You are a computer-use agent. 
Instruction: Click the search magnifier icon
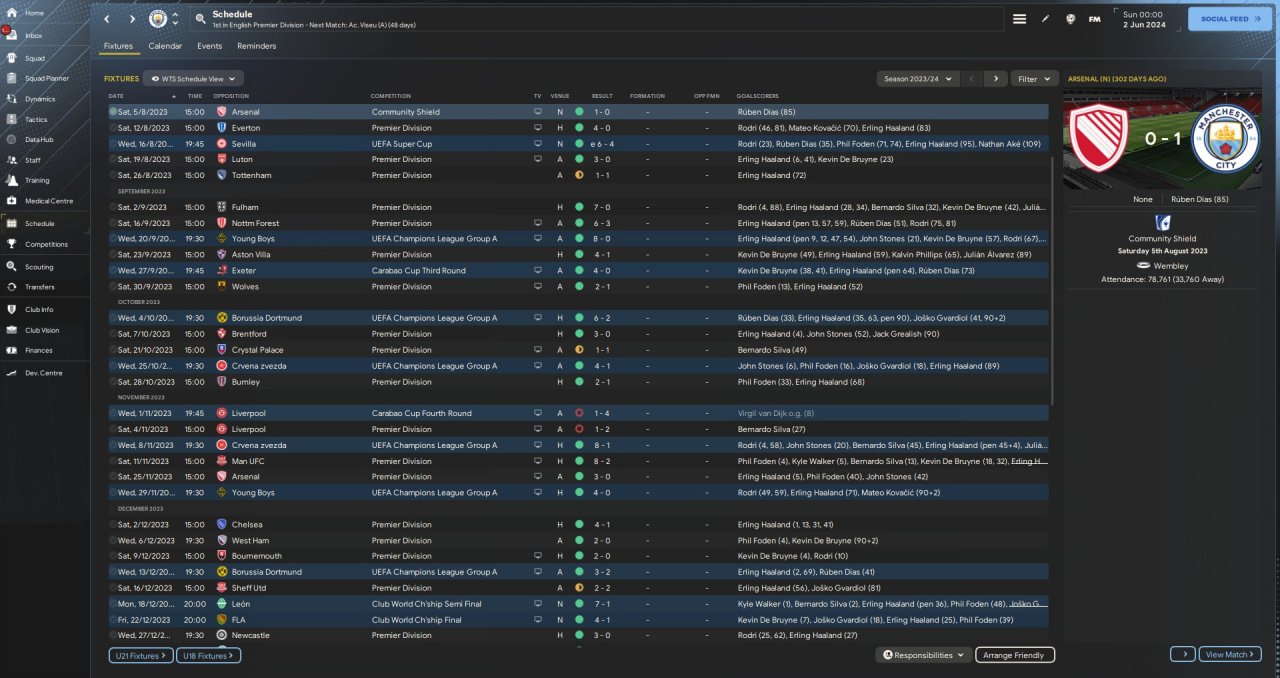(x=201, y=19)
